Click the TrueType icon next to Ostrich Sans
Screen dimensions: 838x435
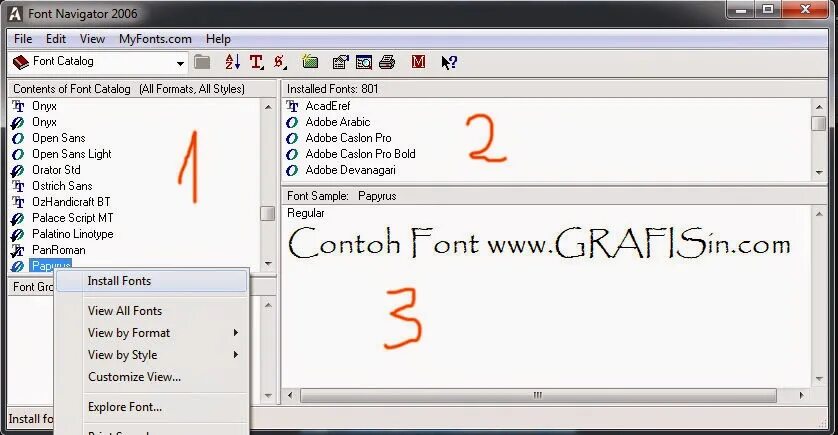(x=18, y=186)
